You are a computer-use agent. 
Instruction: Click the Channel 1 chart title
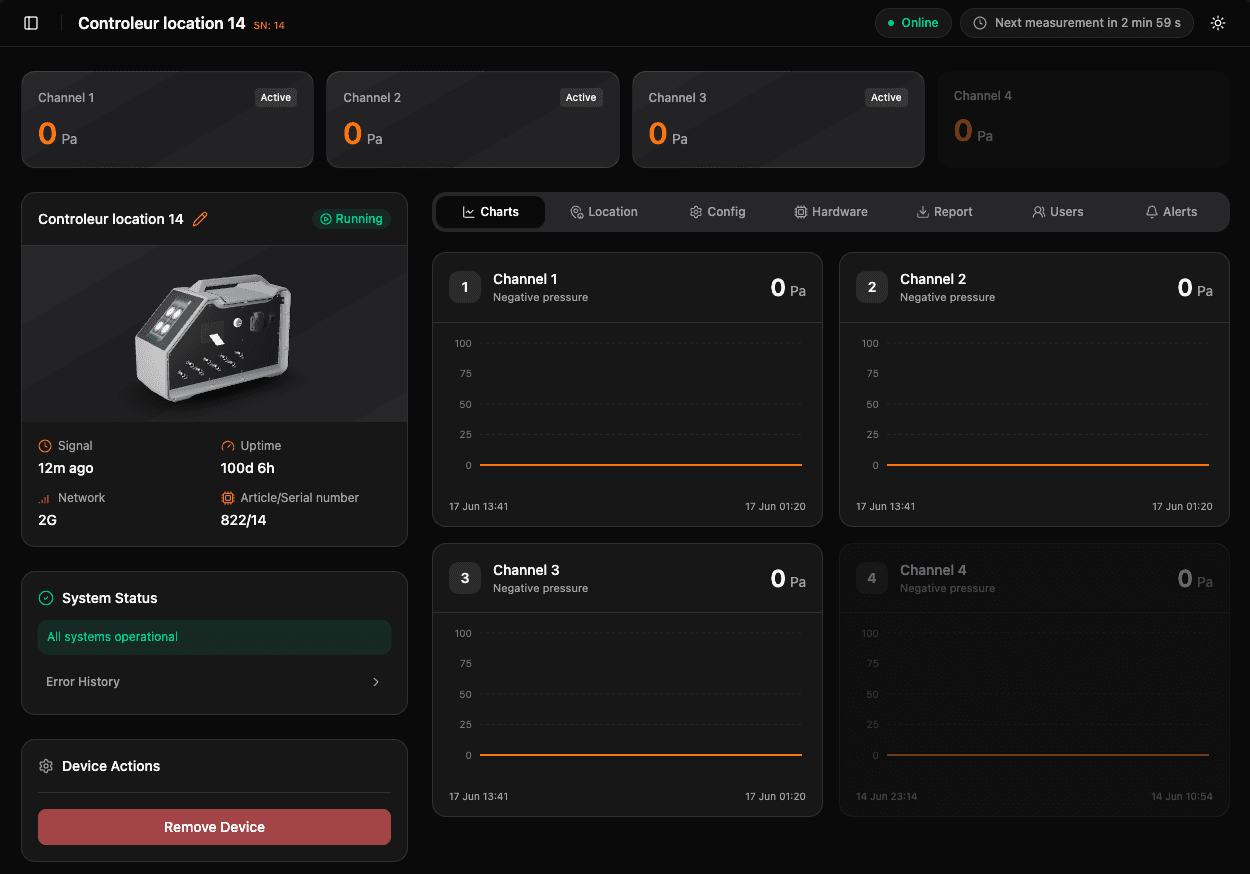[x=525, y=279]
